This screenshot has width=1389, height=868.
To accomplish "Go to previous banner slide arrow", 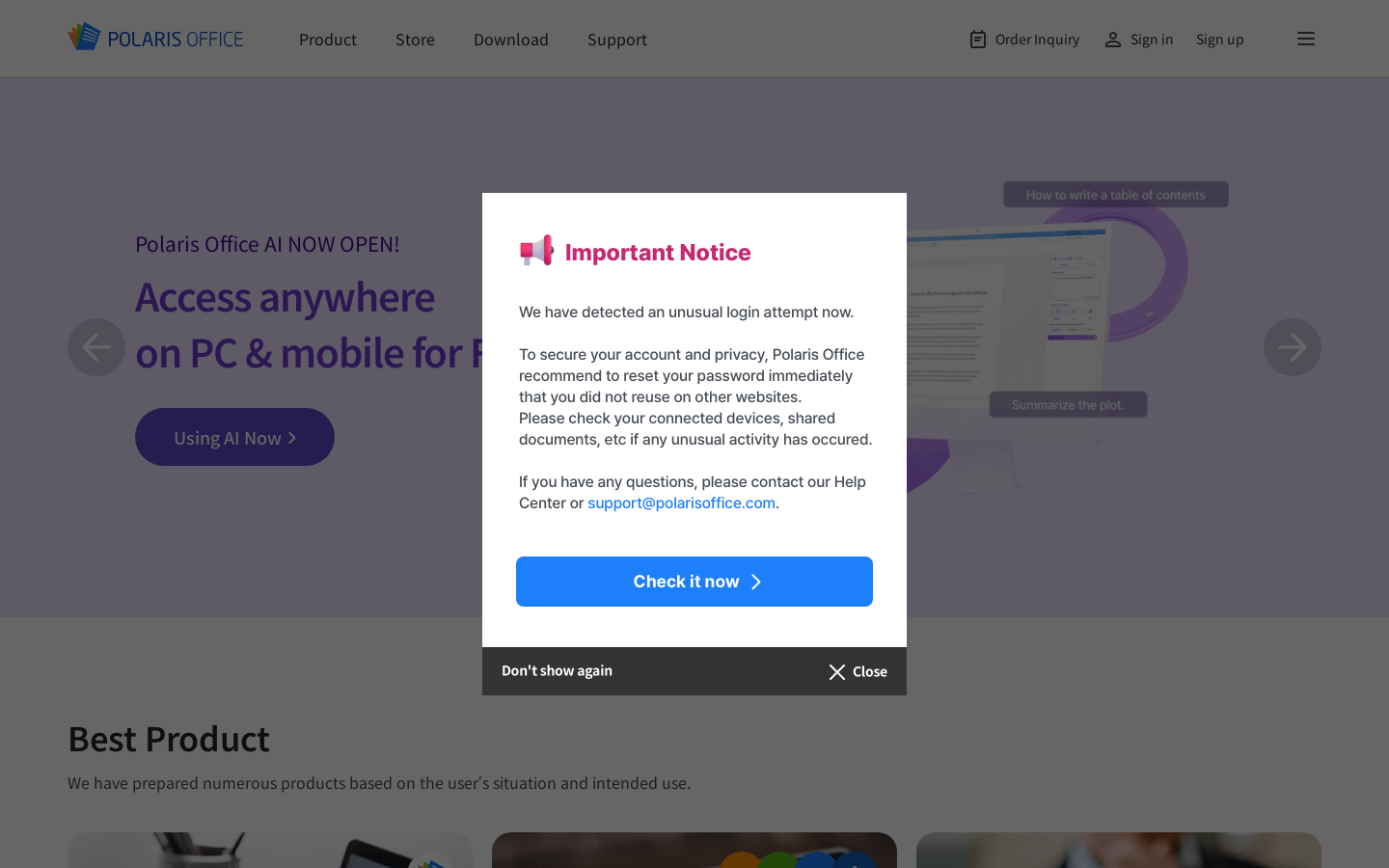I will (96, 347).
